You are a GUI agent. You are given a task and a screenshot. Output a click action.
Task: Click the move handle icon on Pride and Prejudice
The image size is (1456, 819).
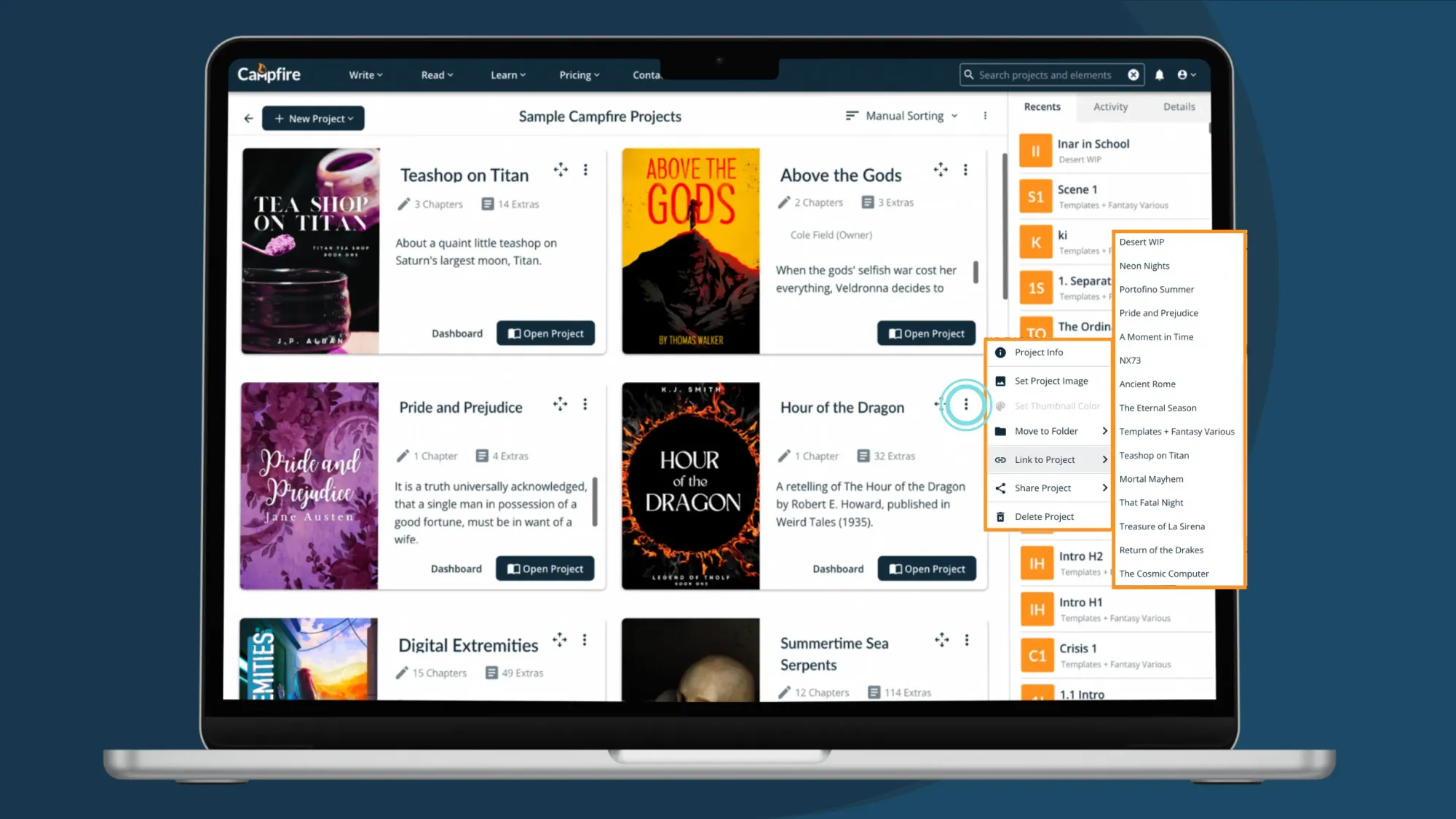[560, 404]
